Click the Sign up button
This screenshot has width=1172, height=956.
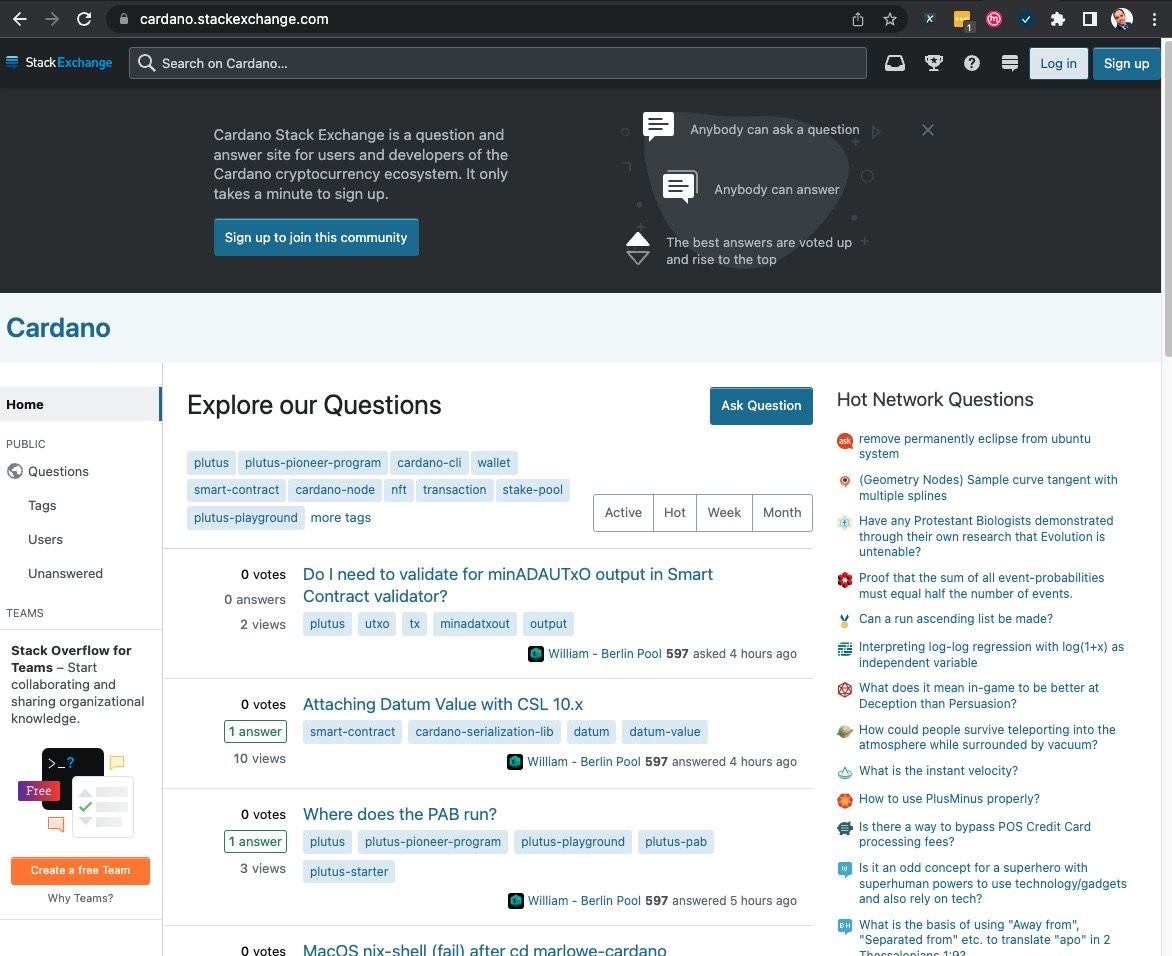pos(1126,64)
